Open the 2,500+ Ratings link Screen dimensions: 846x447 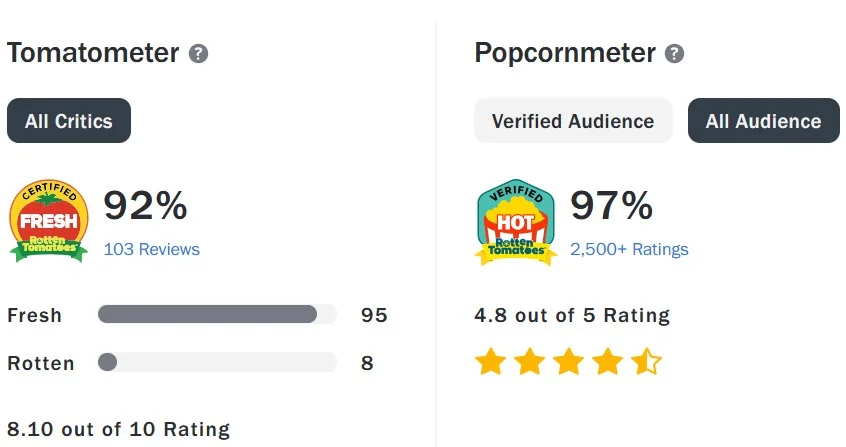coord(629,249)
